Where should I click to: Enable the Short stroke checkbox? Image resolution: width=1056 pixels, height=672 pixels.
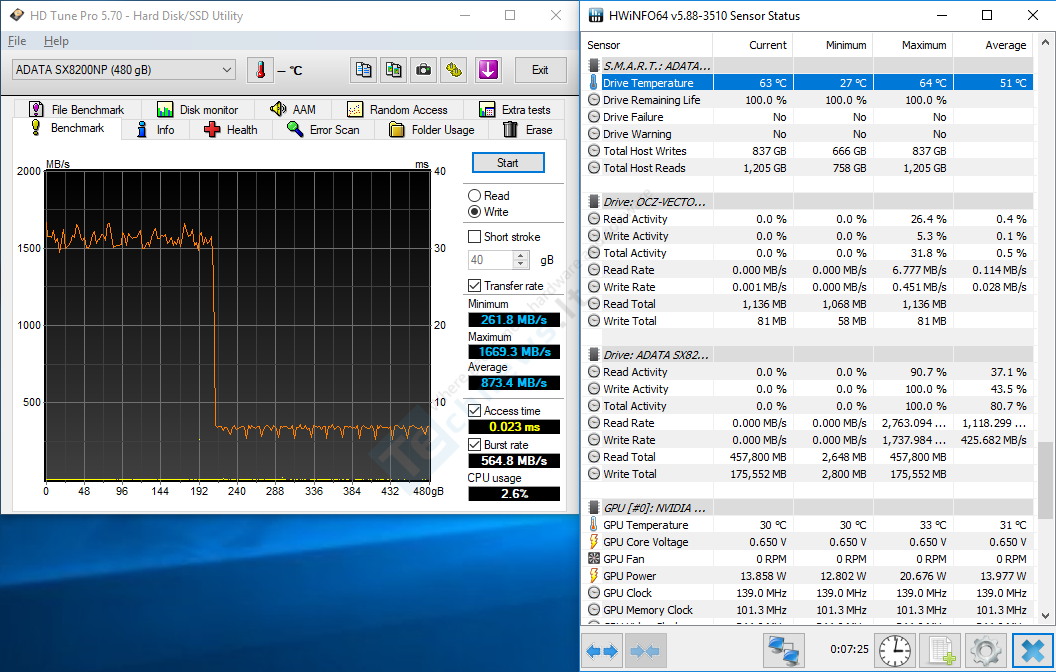pyautogui.click(x=475, y=237)
